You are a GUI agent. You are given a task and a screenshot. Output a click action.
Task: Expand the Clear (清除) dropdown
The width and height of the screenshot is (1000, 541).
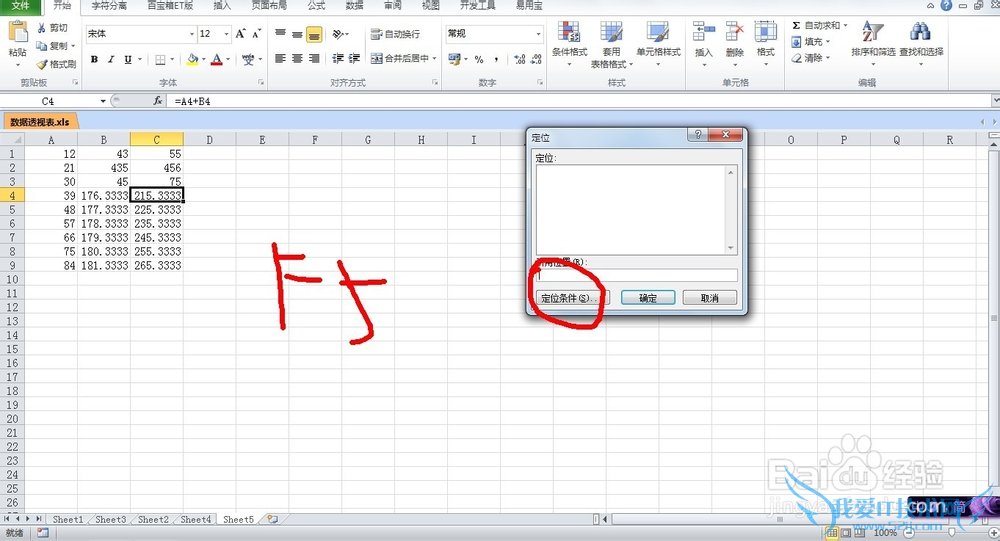828,58
